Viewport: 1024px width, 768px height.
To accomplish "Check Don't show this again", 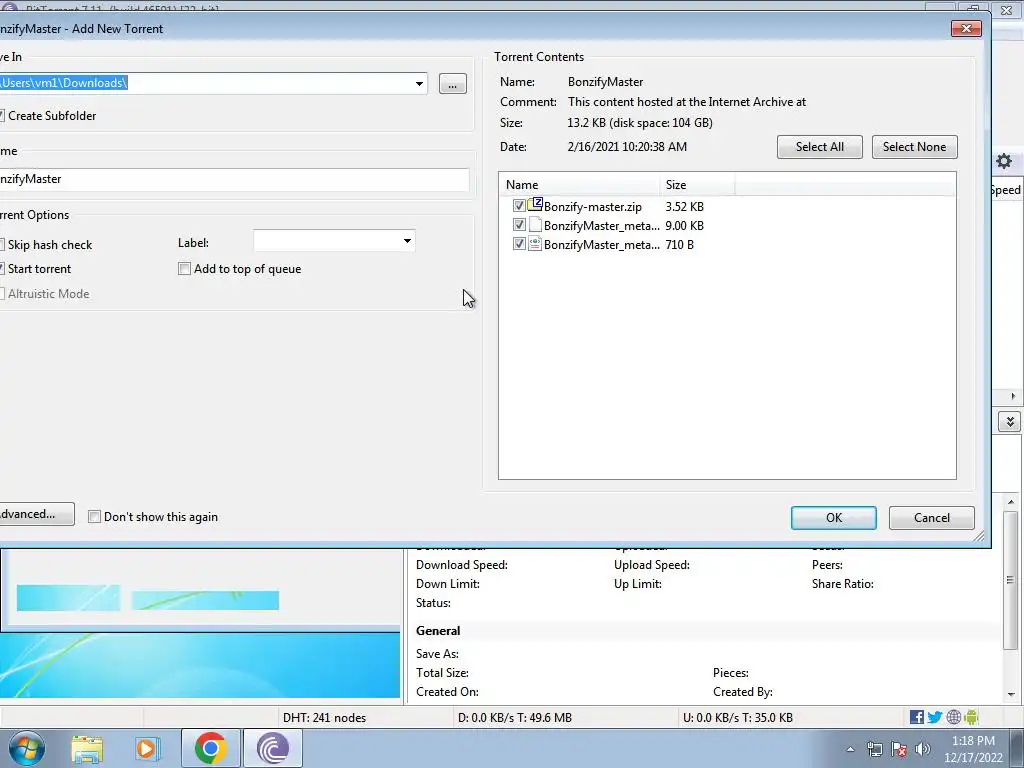I will tap(94, 517).
